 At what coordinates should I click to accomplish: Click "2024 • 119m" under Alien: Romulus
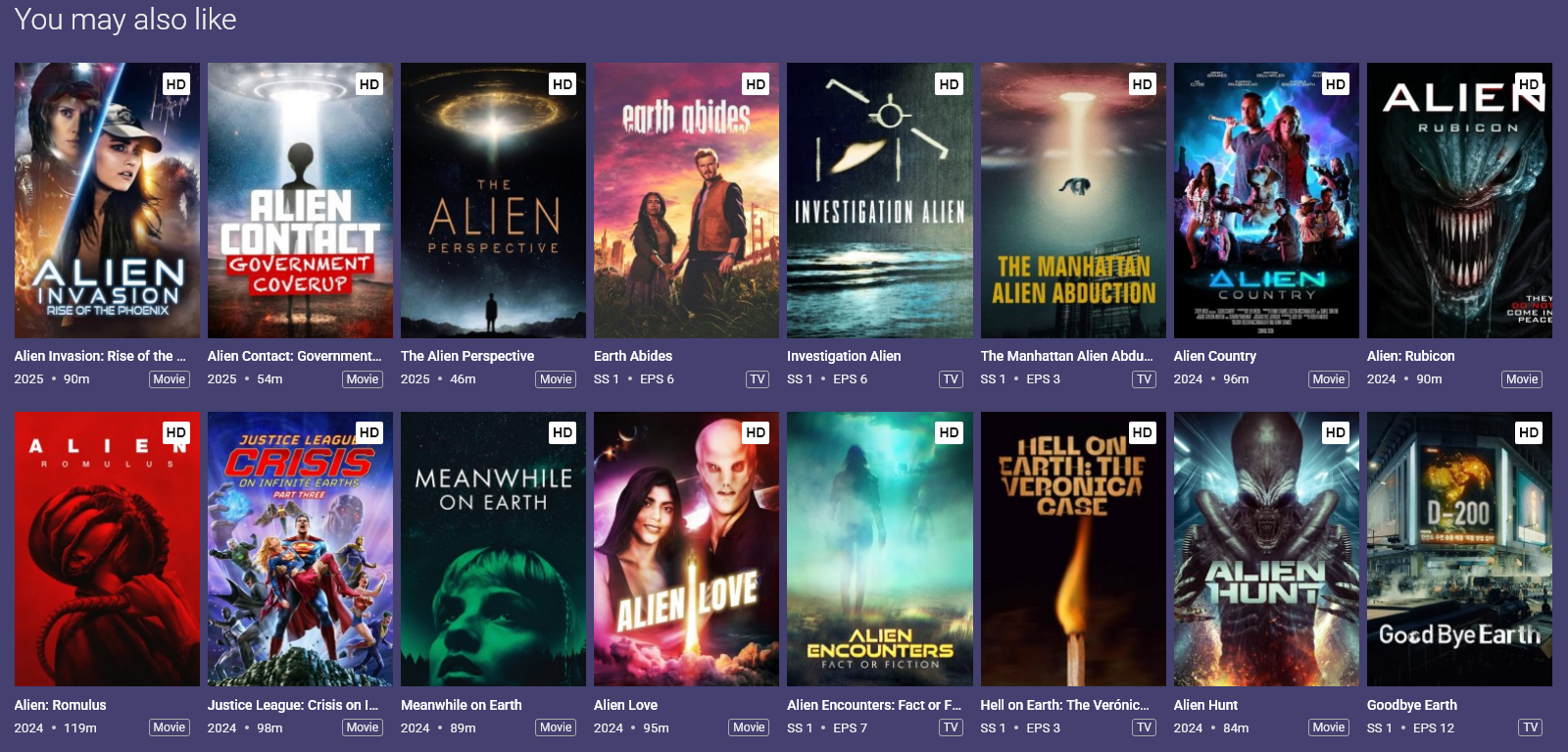(56, 728)
